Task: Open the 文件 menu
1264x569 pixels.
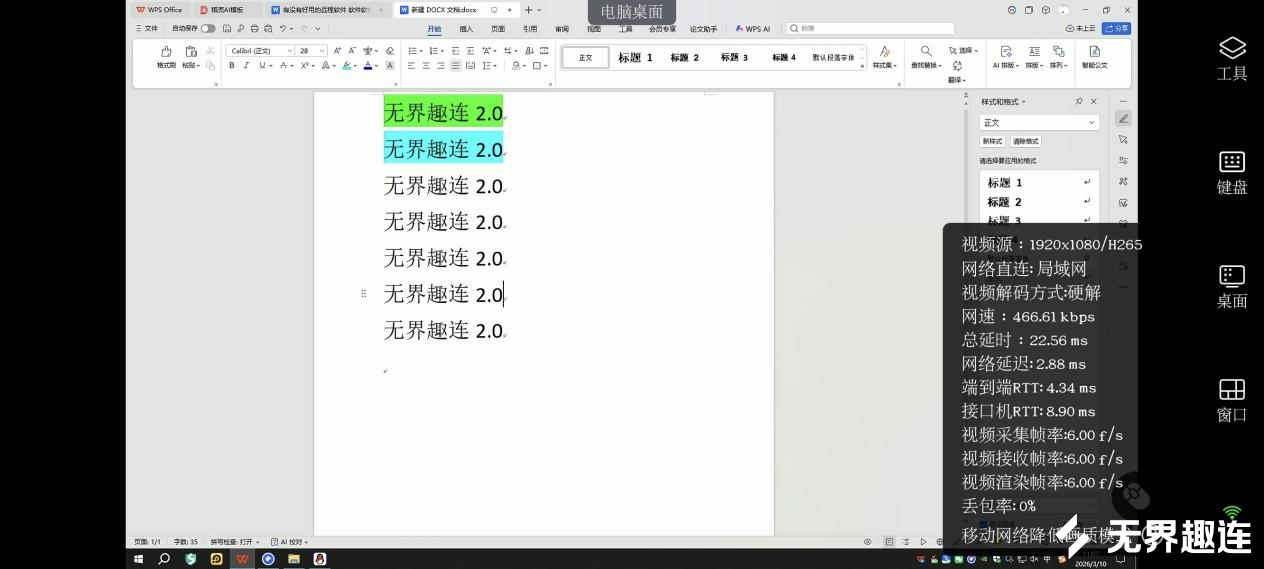Action: (146, 28)
